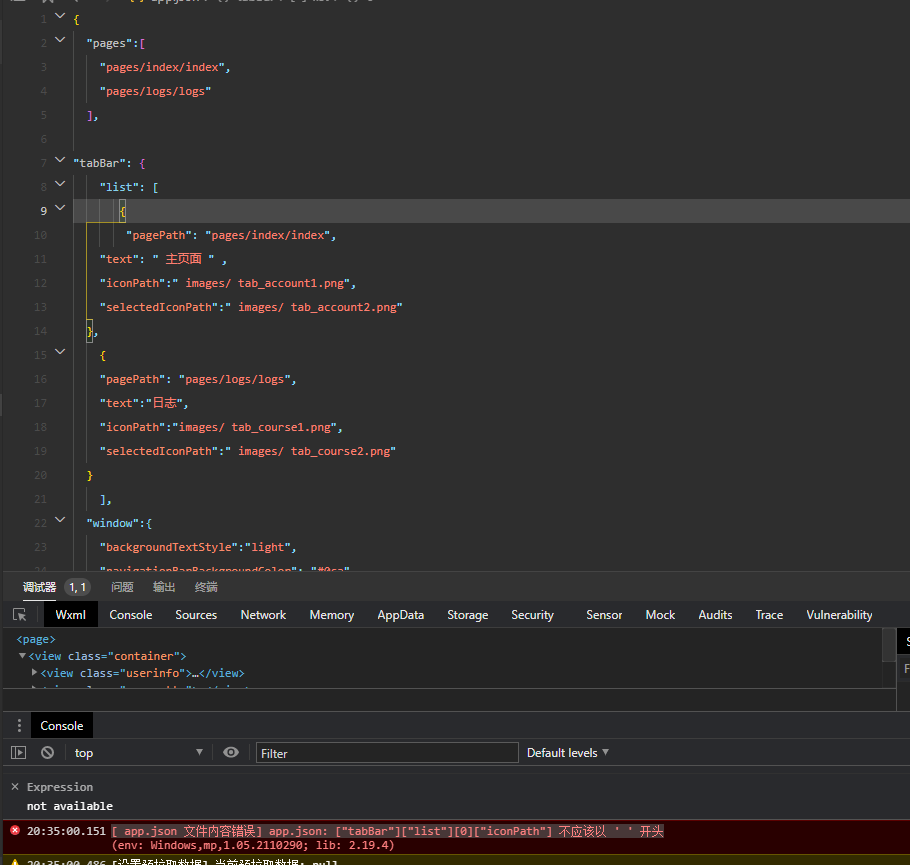
Task: Click the Wxml panel vertical scrollbar
Action: [x=889, y=645]
